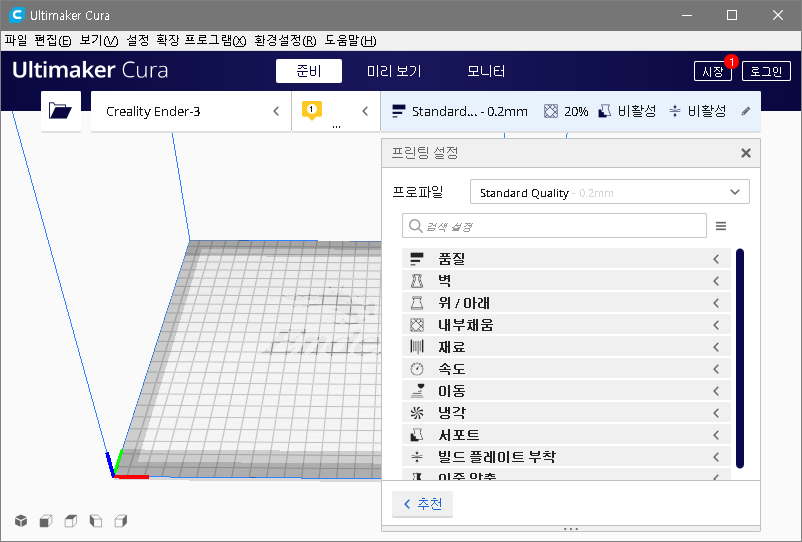The width and height of the screenshot is (802, 542).
Task: Expand the 위 / 아래 settings category
Action: pos(566,303)
